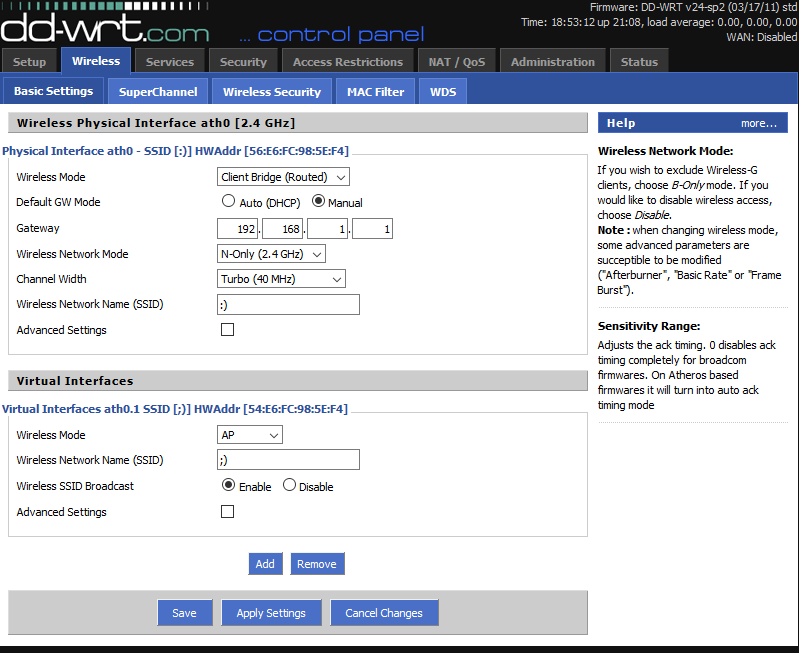This screenshot has width=799, height=653.
Task: Click ath0 SSID input field
Action: (288, 305)
